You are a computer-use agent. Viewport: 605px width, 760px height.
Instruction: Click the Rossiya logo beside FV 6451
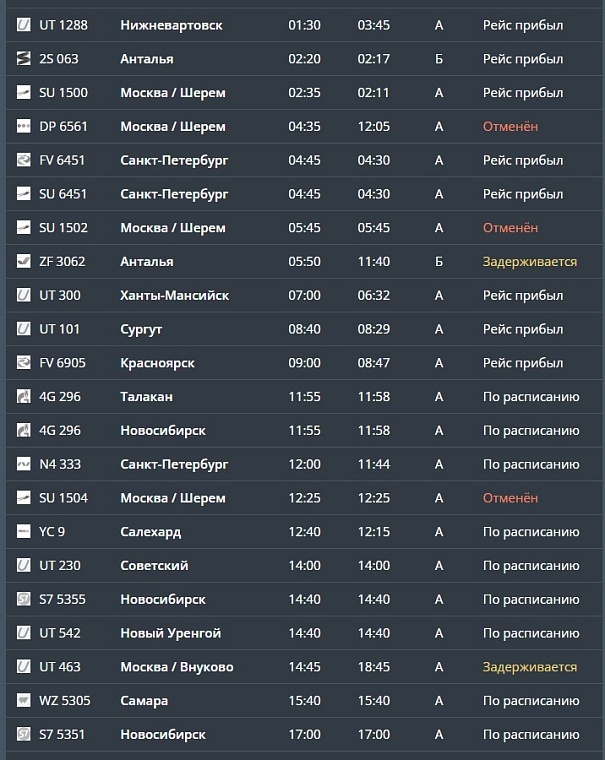[23, 160]
